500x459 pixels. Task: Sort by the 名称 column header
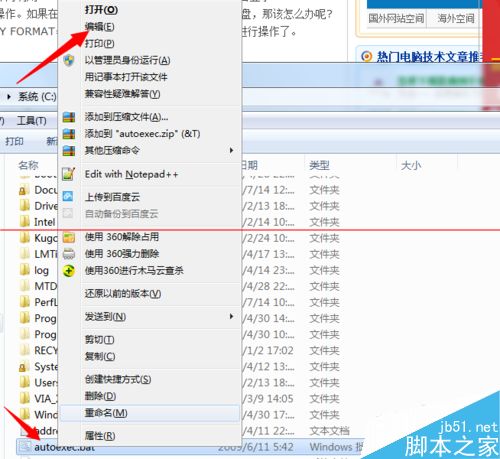[28, 165]
